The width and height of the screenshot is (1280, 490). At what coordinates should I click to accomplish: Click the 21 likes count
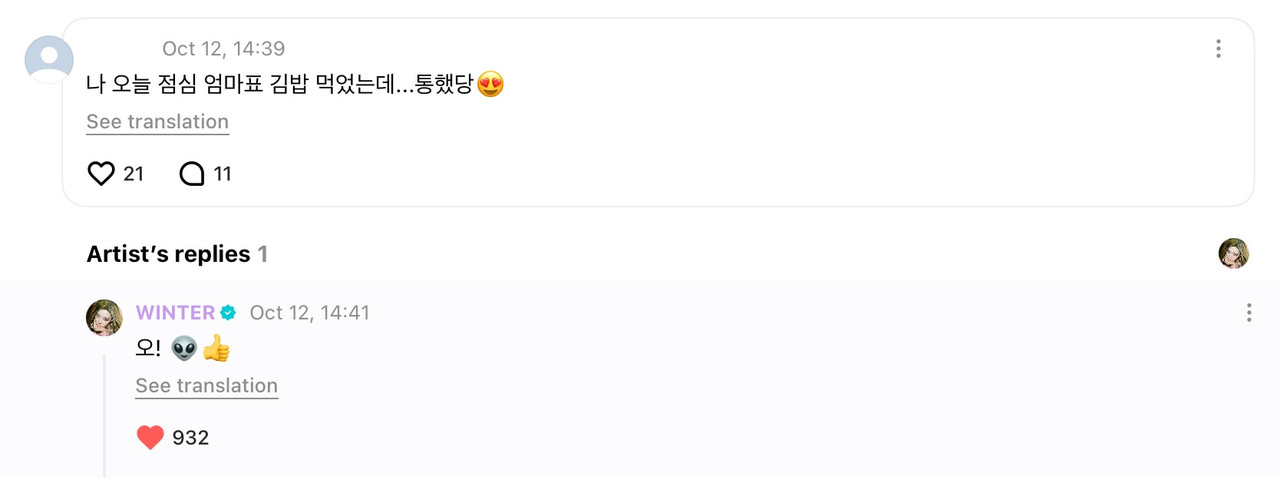(x=133, y=174)
